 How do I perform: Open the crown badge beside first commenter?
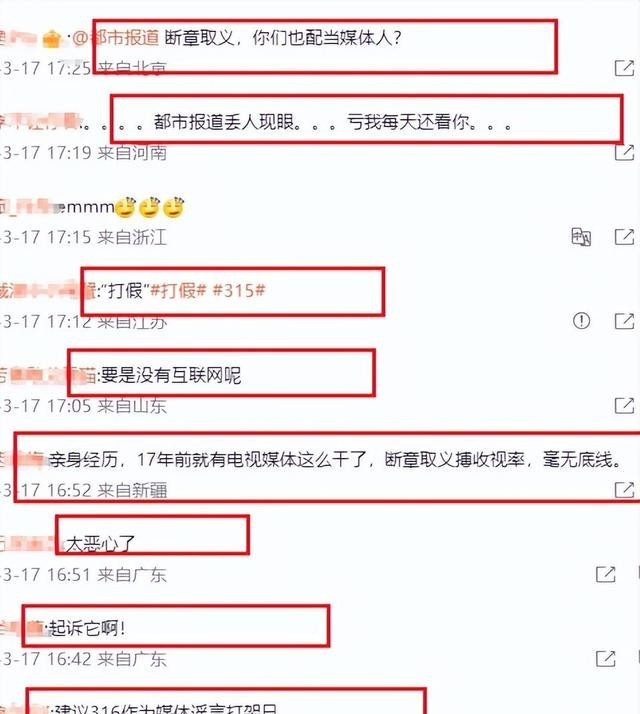coord(52,39)
